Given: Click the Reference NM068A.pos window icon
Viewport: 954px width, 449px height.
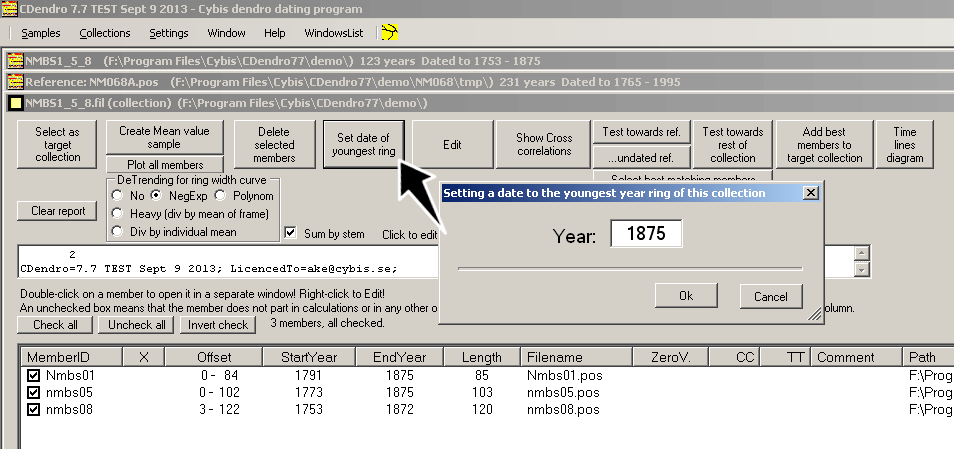Looking at the screenshot, I should pyautogui.click(x=15, y=82).
